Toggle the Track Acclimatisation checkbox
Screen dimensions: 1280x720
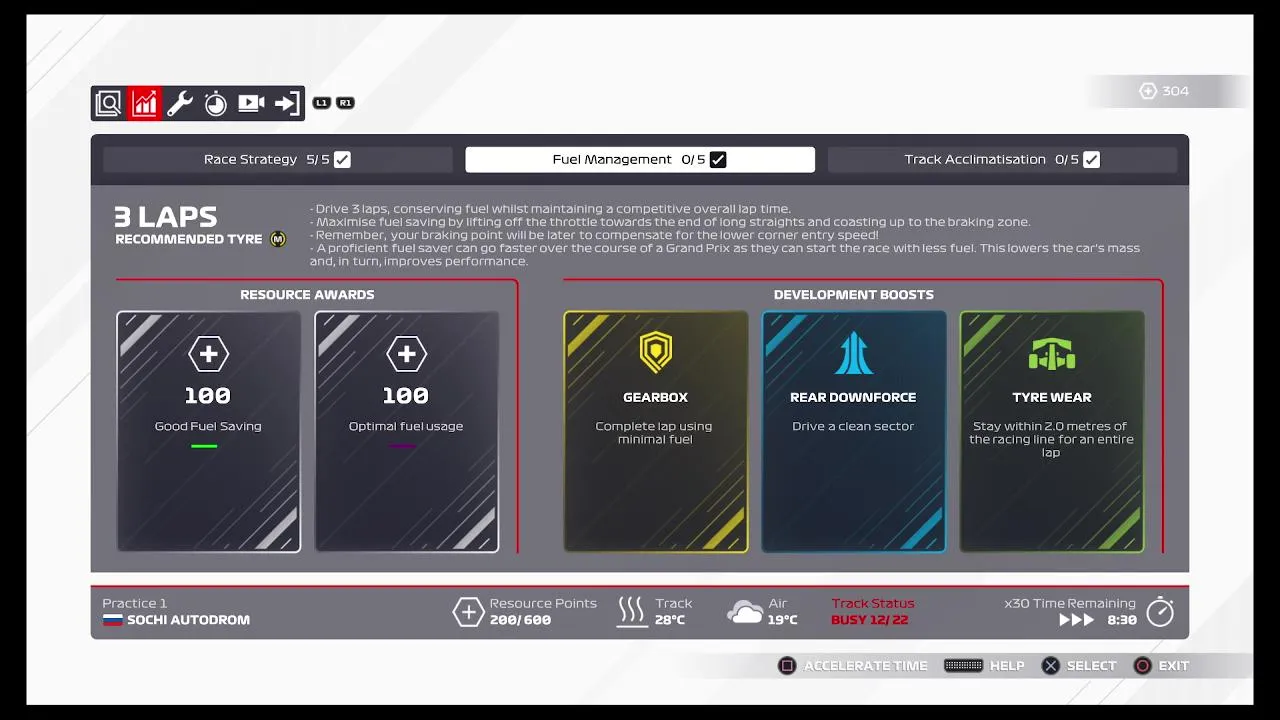1091,160
